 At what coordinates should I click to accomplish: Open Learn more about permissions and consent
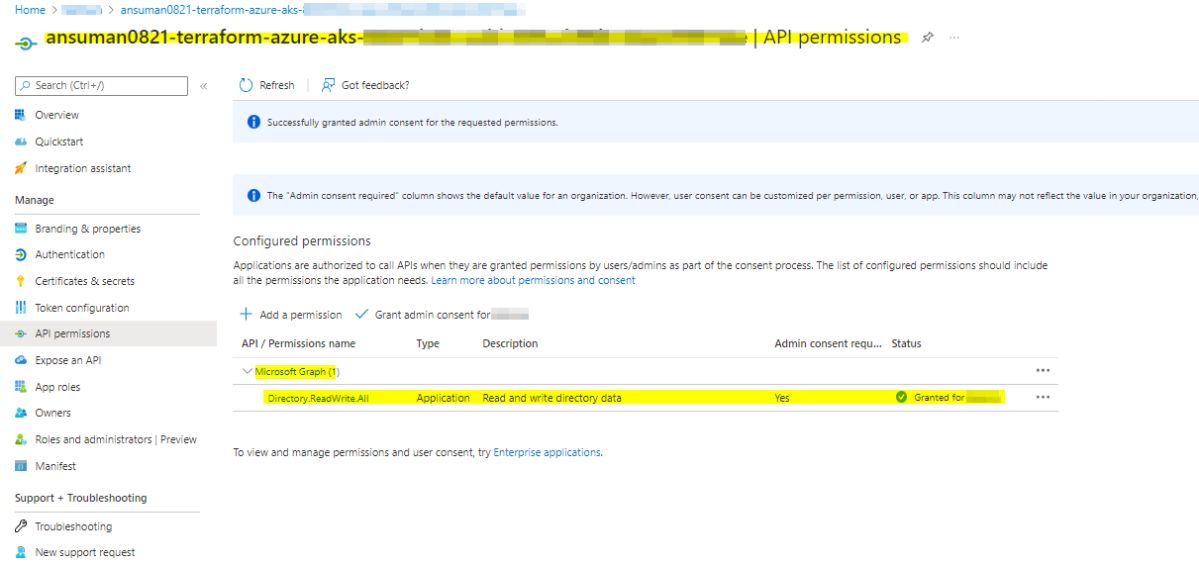coord(533,281)
